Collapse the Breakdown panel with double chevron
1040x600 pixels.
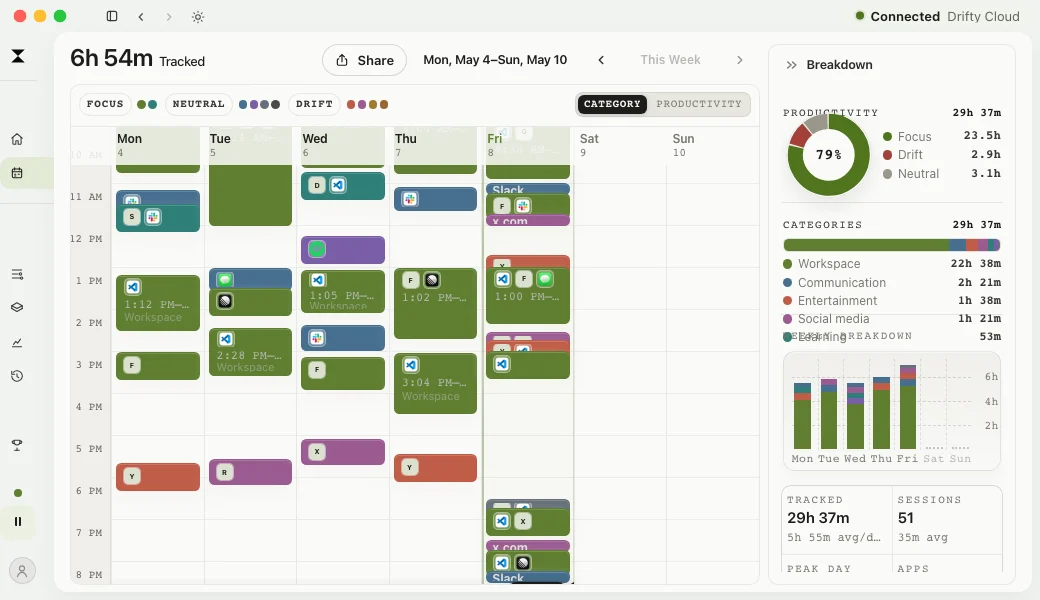point(791,65)
